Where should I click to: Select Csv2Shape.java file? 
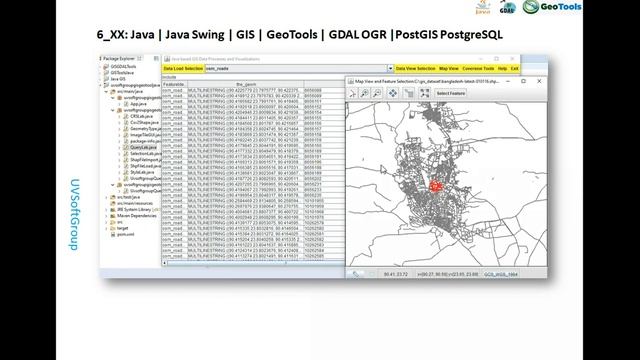click(x=144, y=122)
